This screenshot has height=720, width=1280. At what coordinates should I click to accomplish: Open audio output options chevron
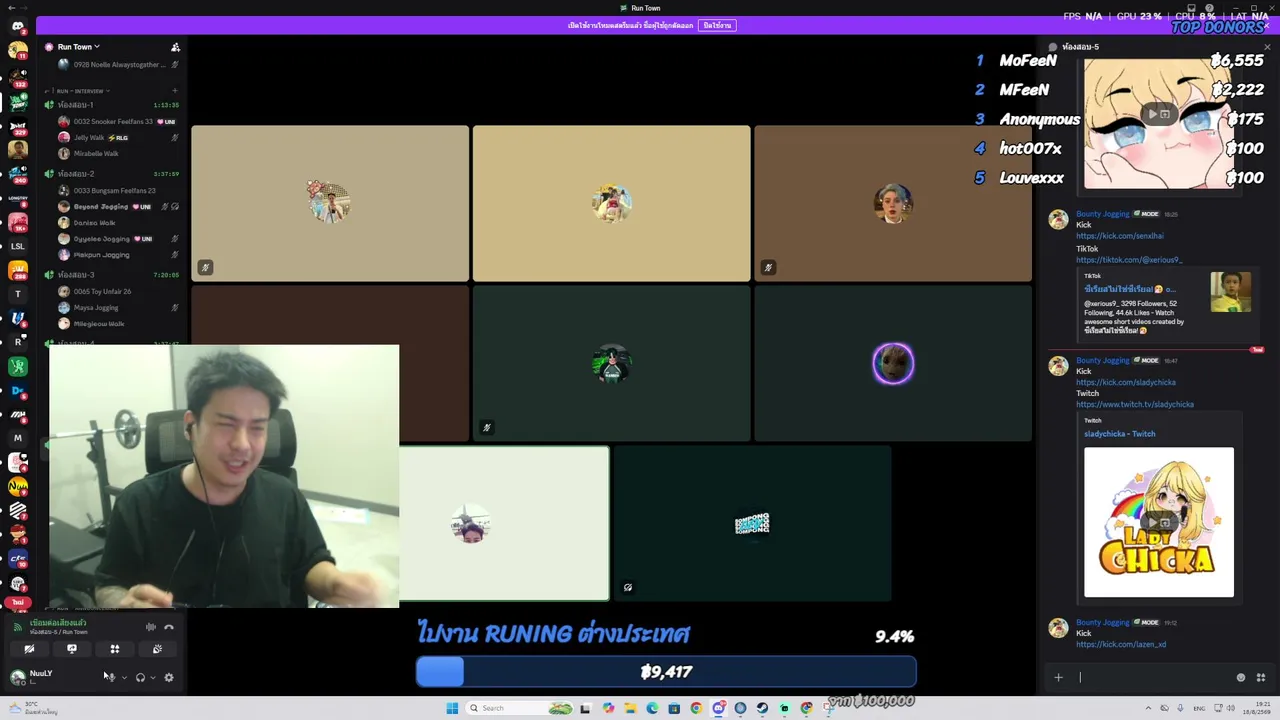[x=153, y=678]
